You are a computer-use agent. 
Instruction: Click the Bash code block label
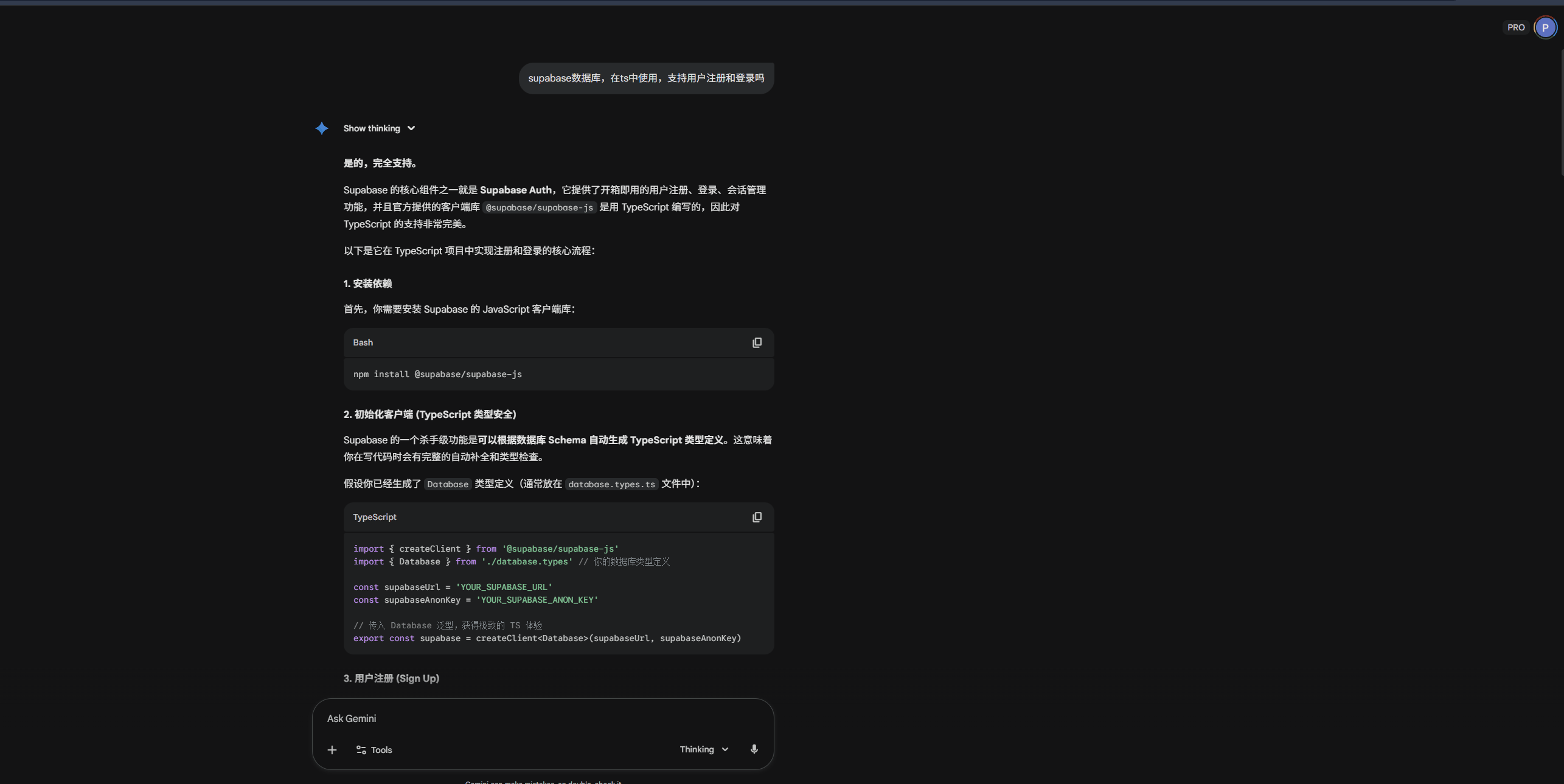(x=363, y=343)
